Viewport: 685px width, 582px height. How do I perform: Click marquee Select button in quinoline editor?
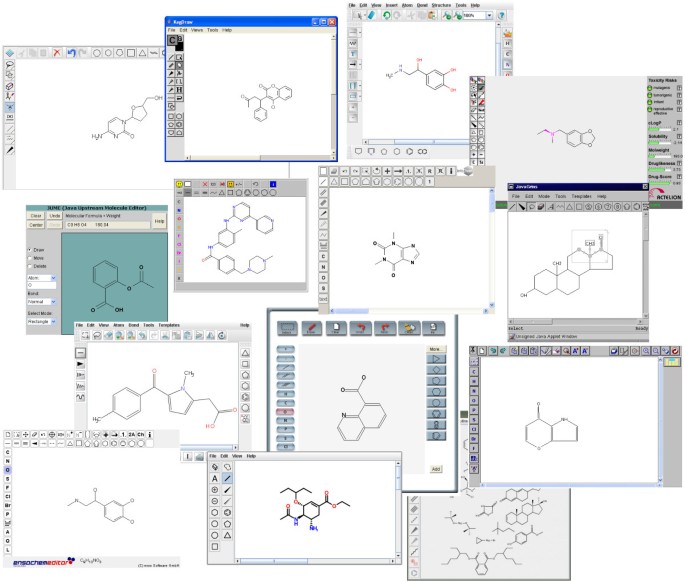coord(287,328)
